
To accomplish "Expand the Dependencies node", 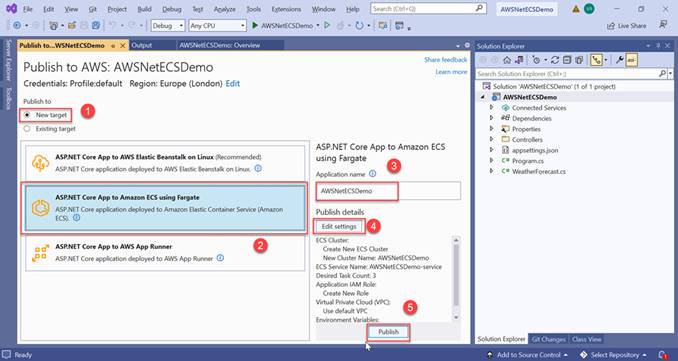I will (x=492, y=118).
